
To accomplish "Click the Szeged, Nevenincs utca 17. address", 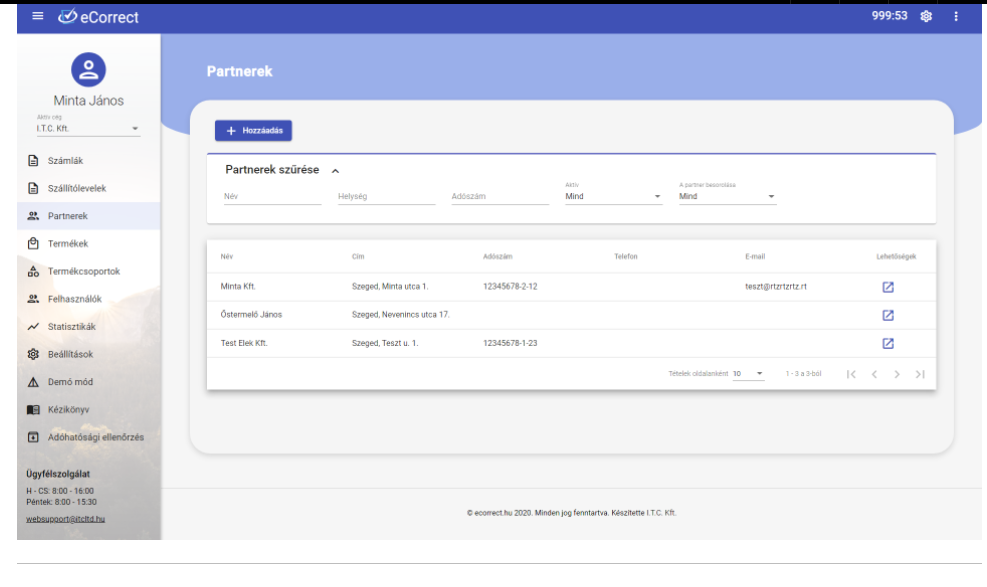I will click(x=400, y=315).
